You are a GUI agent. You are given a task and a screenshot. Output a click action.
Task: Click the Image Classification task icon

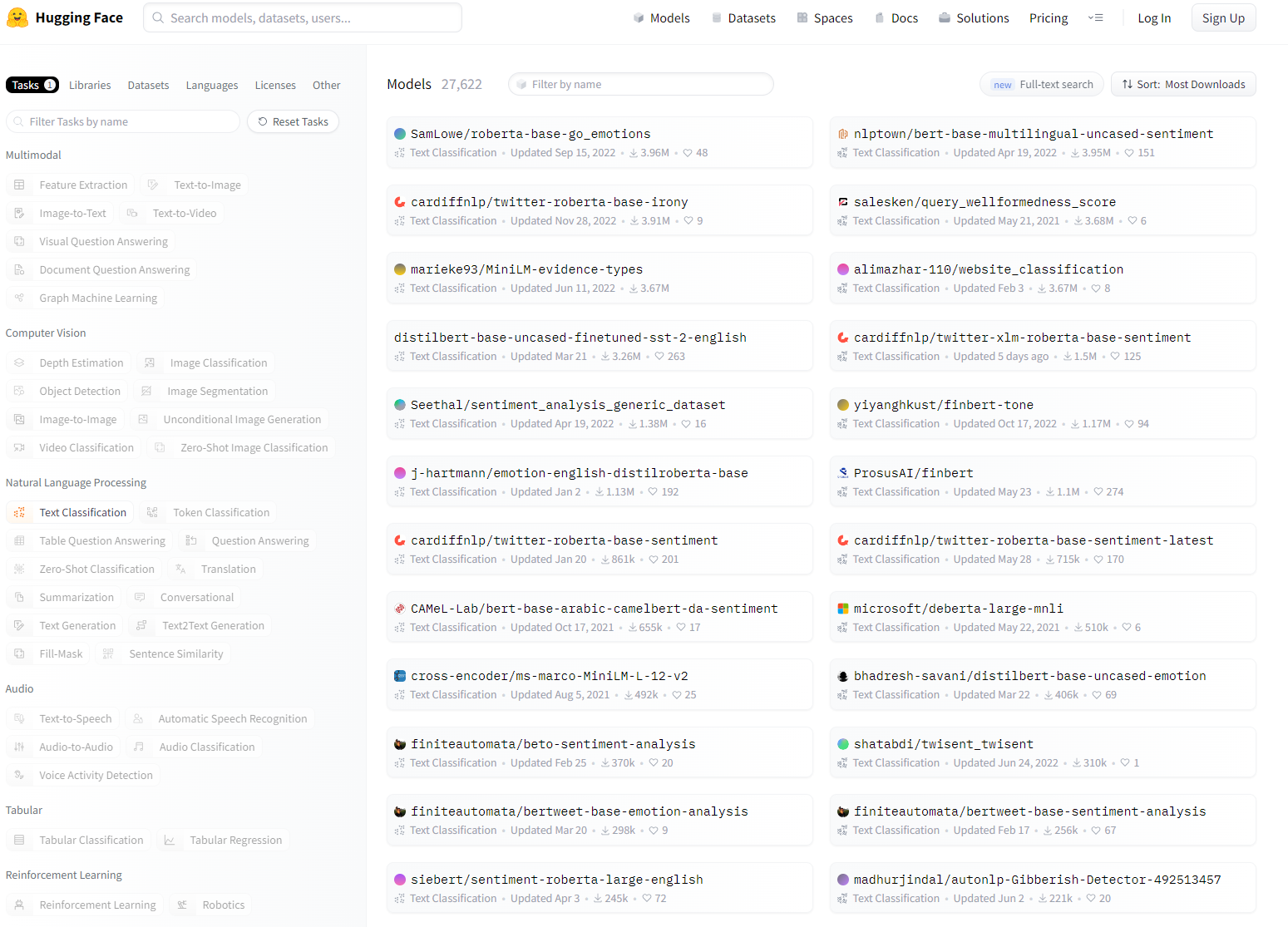150,362
